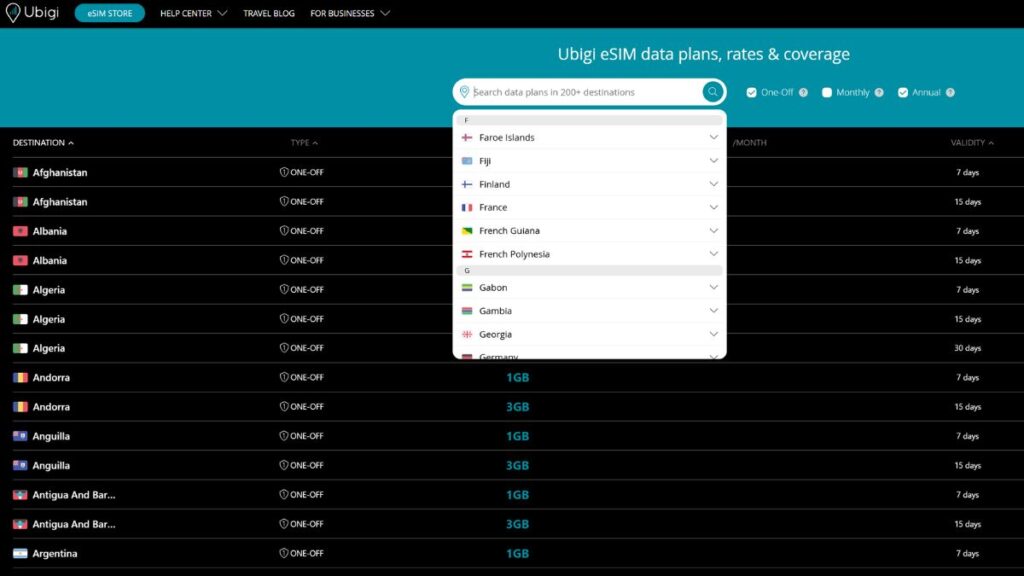Image resolution: width=1024 pixels, height=576 pixels.
Task: Check the Monthly plans checkbox
Action: [826, 91]
